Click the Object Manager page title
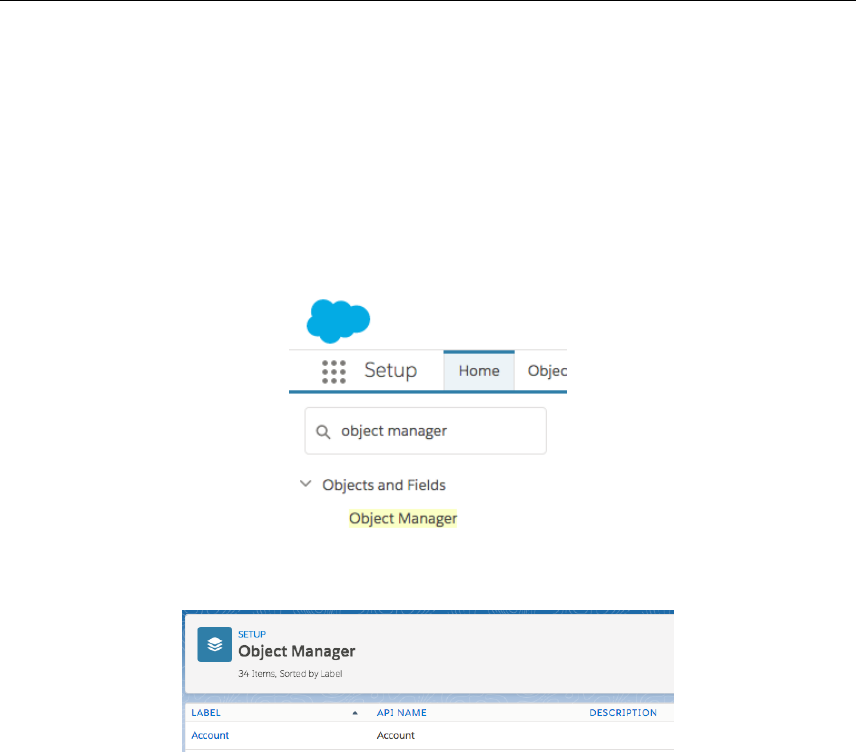 tap(296, 651)
